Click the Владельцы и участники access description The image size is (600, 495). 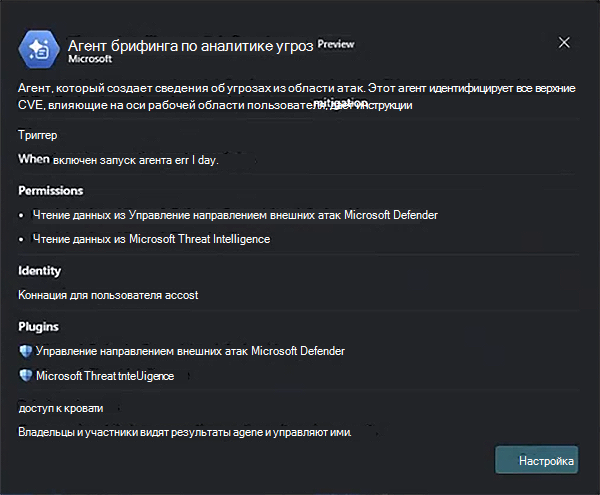[x=185, y=432]
